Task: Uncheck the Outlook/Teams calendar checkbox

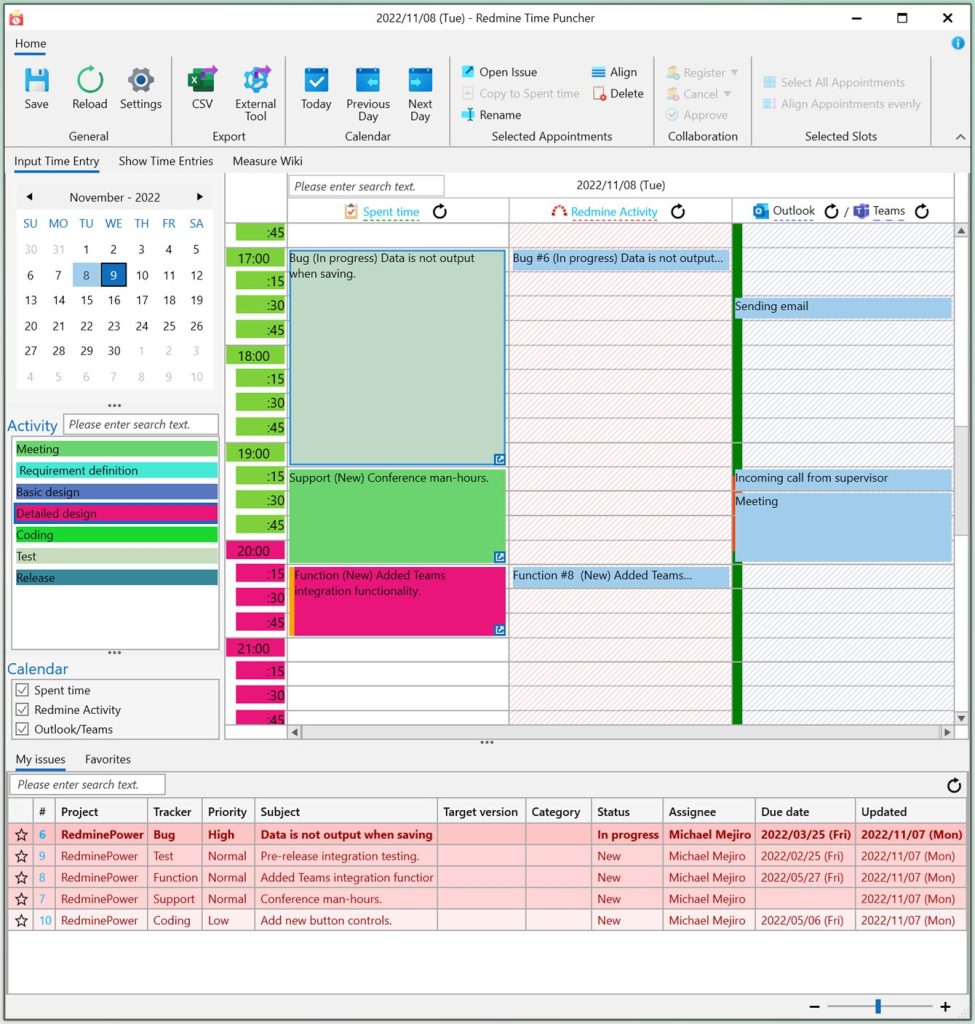Action: click(x=22, y=729)
